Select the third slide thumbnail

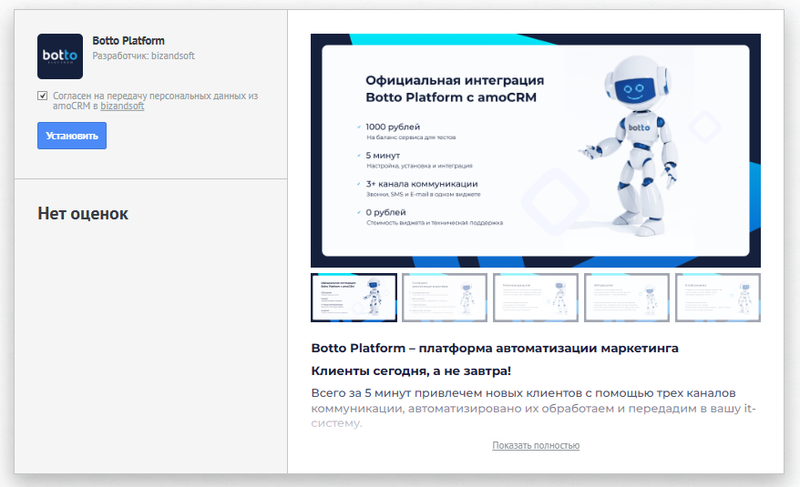[536, 297]
